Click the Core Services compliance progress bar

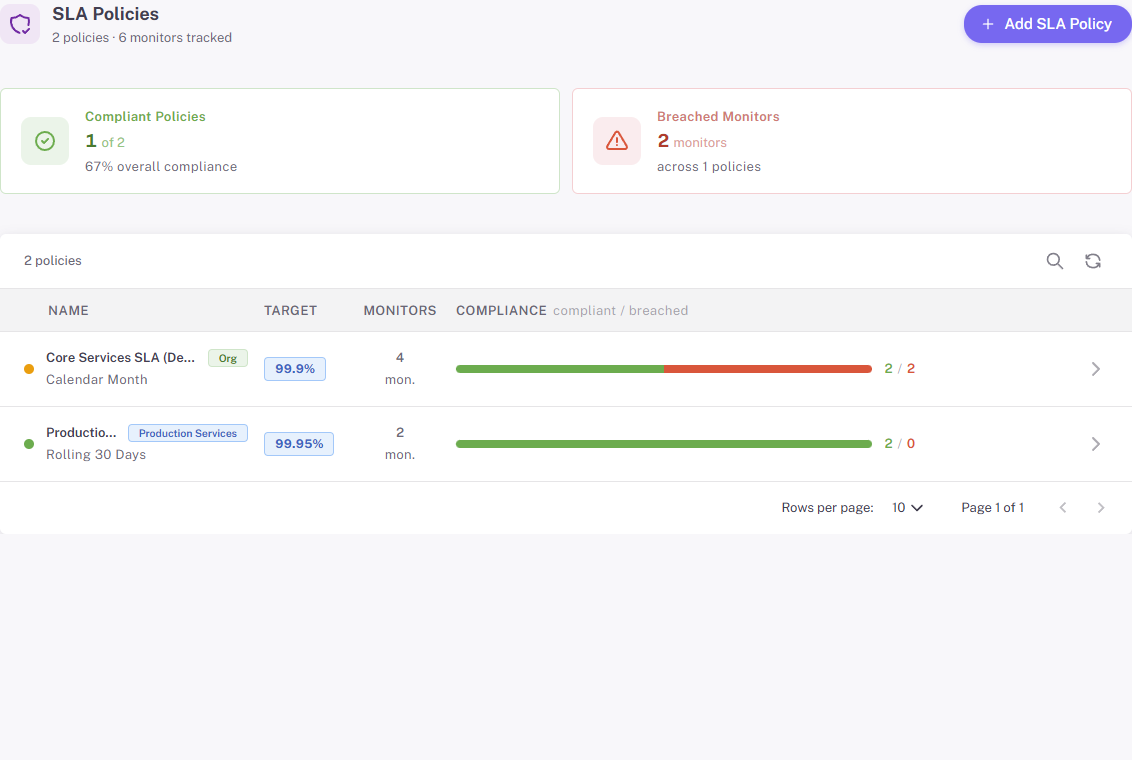click(x=663, y=368)
